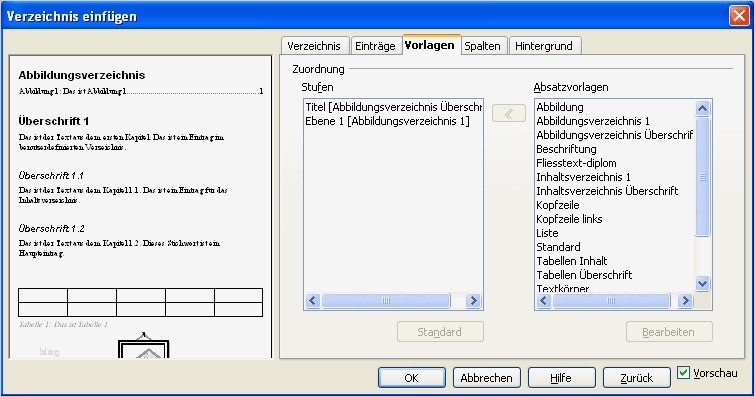Click the Bearbeiten button

[669, 332]
